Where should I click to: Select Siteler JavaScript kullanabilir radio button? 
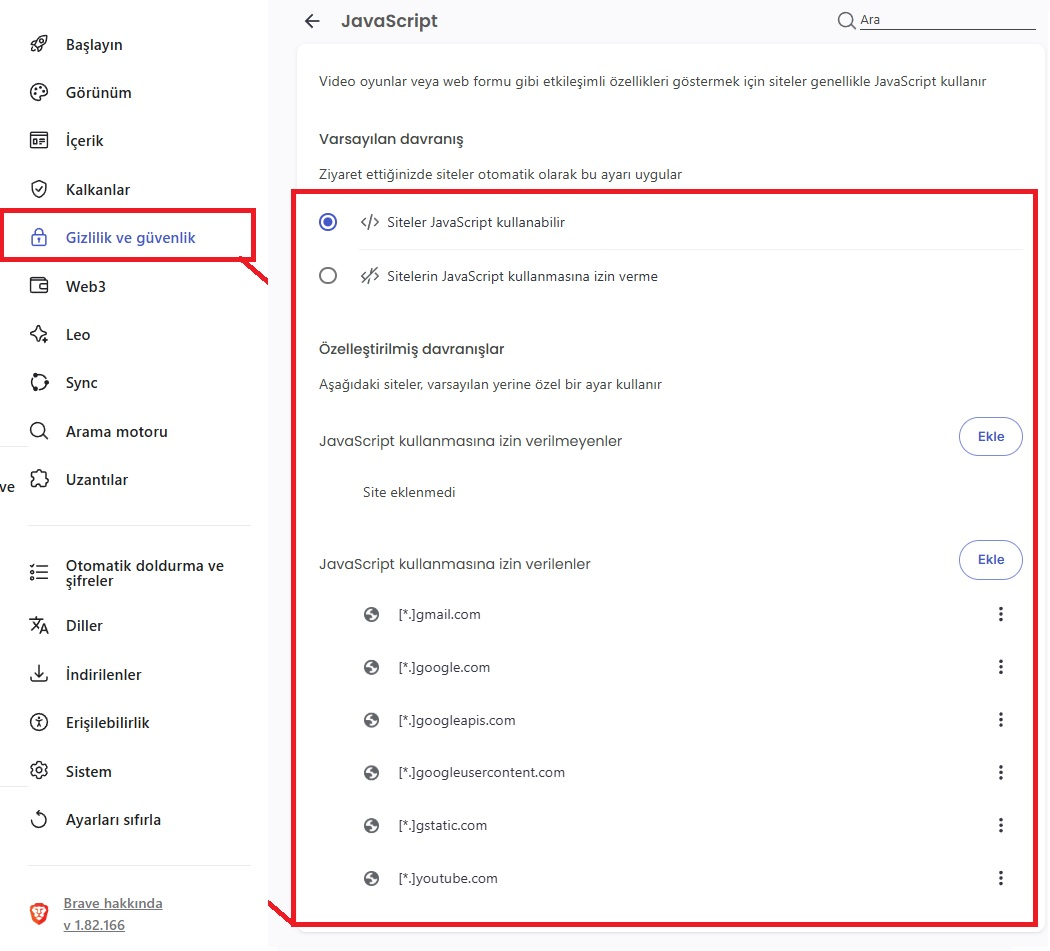pyautogui.click(x=327, y=222)
